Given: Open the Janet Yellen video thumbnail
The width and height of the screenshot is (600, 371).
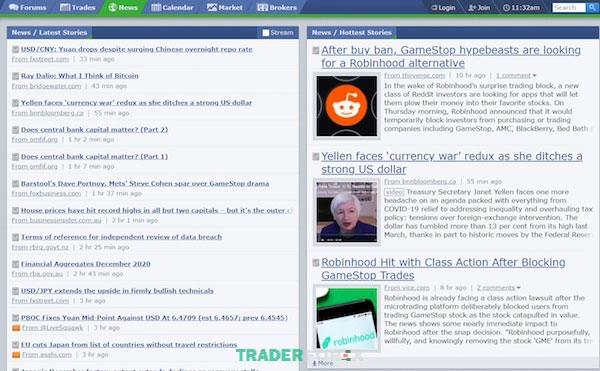Looking at the screenshot, I should [347, 212].
